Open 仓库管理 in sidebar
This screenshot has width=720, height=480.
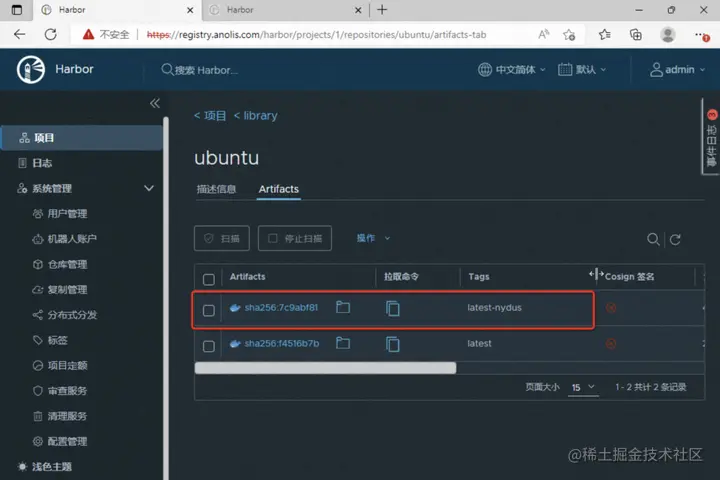click(60, 265)
